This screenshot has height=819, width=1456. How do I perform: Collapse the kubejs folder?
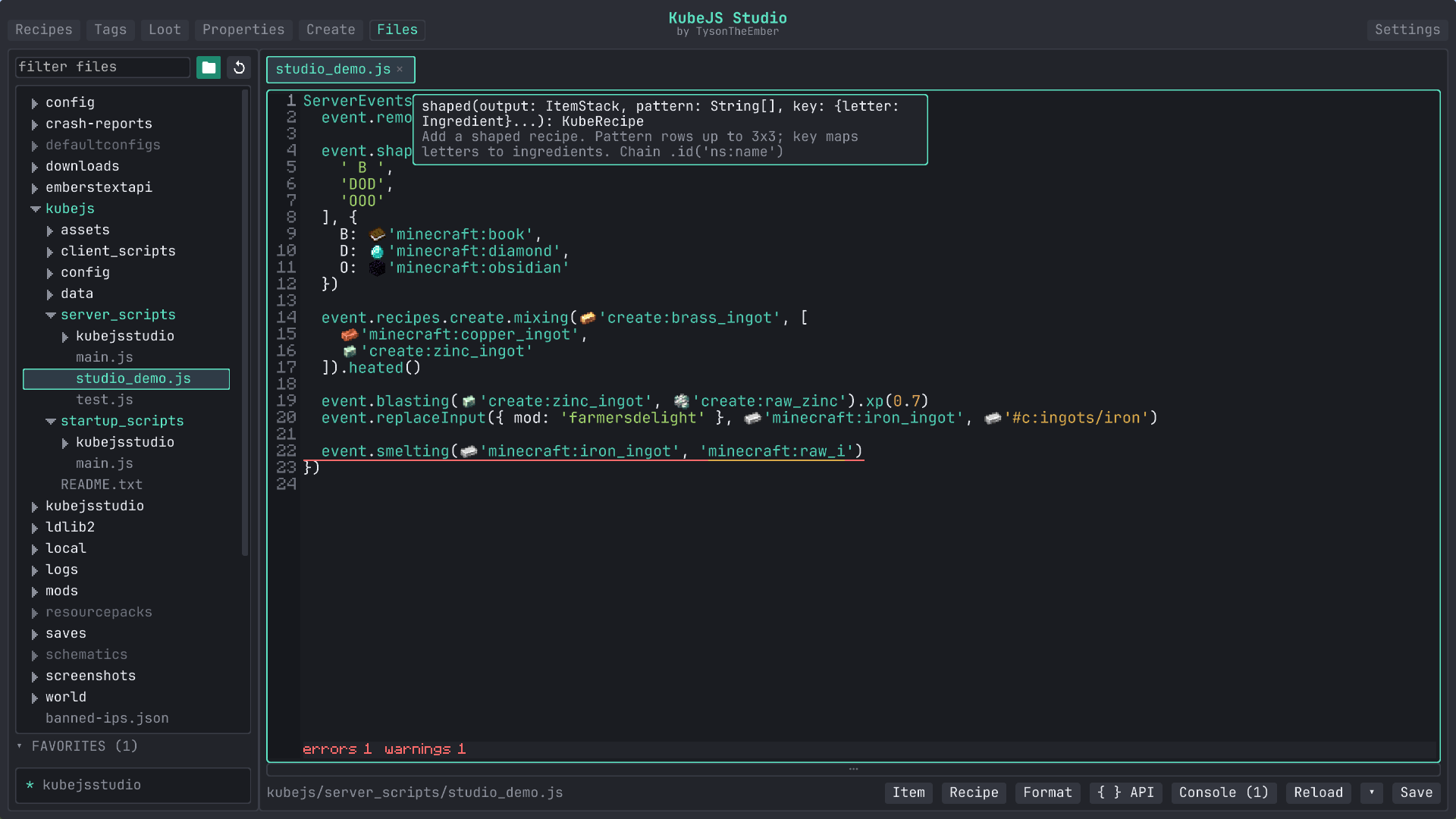(x=35, y=209)
